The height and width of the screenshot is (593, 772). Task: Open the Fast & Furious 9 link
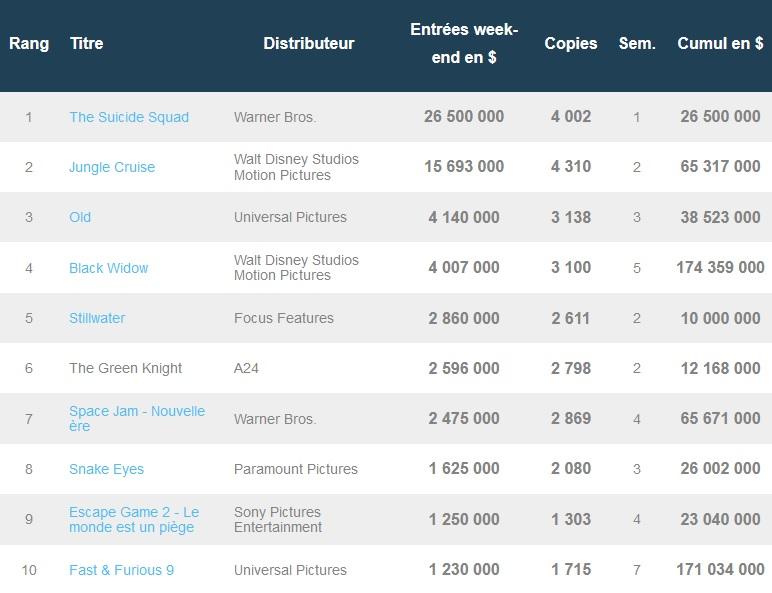tap(122, 570)
